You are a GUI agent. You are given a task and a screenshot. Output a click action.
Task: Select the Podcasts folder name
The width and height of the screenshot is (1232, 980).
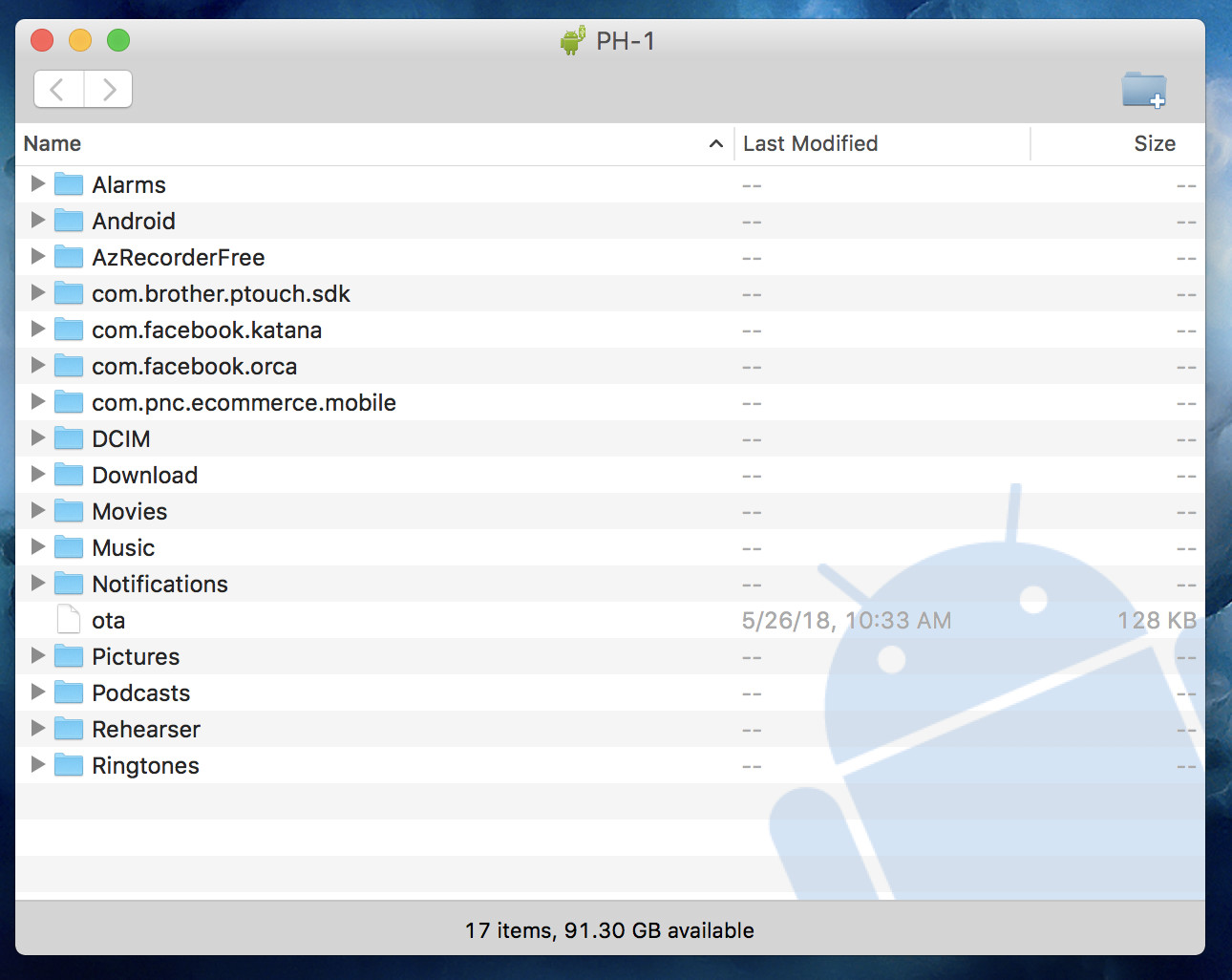(x=141, y=692)
